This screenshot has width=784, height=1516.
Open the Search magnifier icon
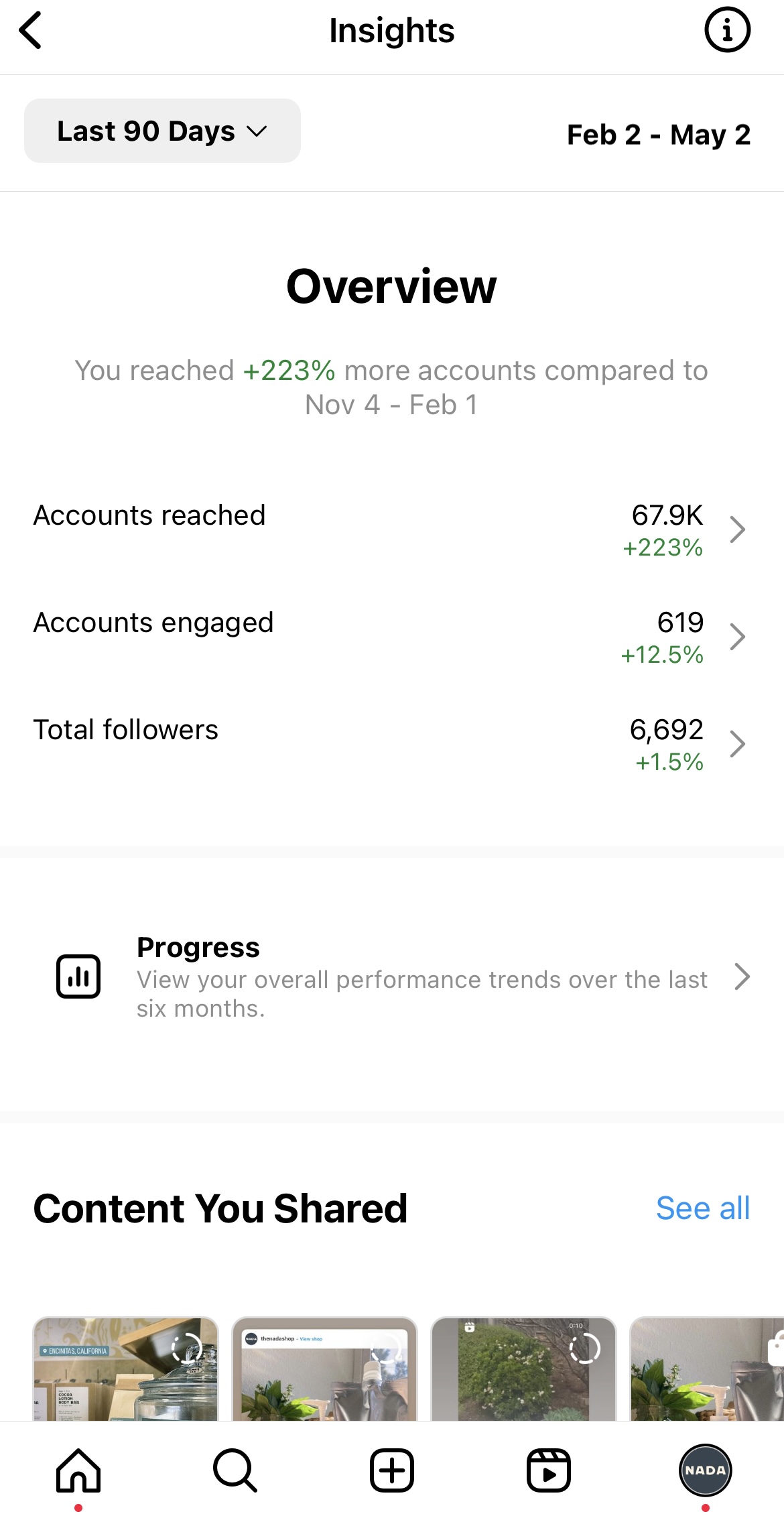[x=235, y=1470]
